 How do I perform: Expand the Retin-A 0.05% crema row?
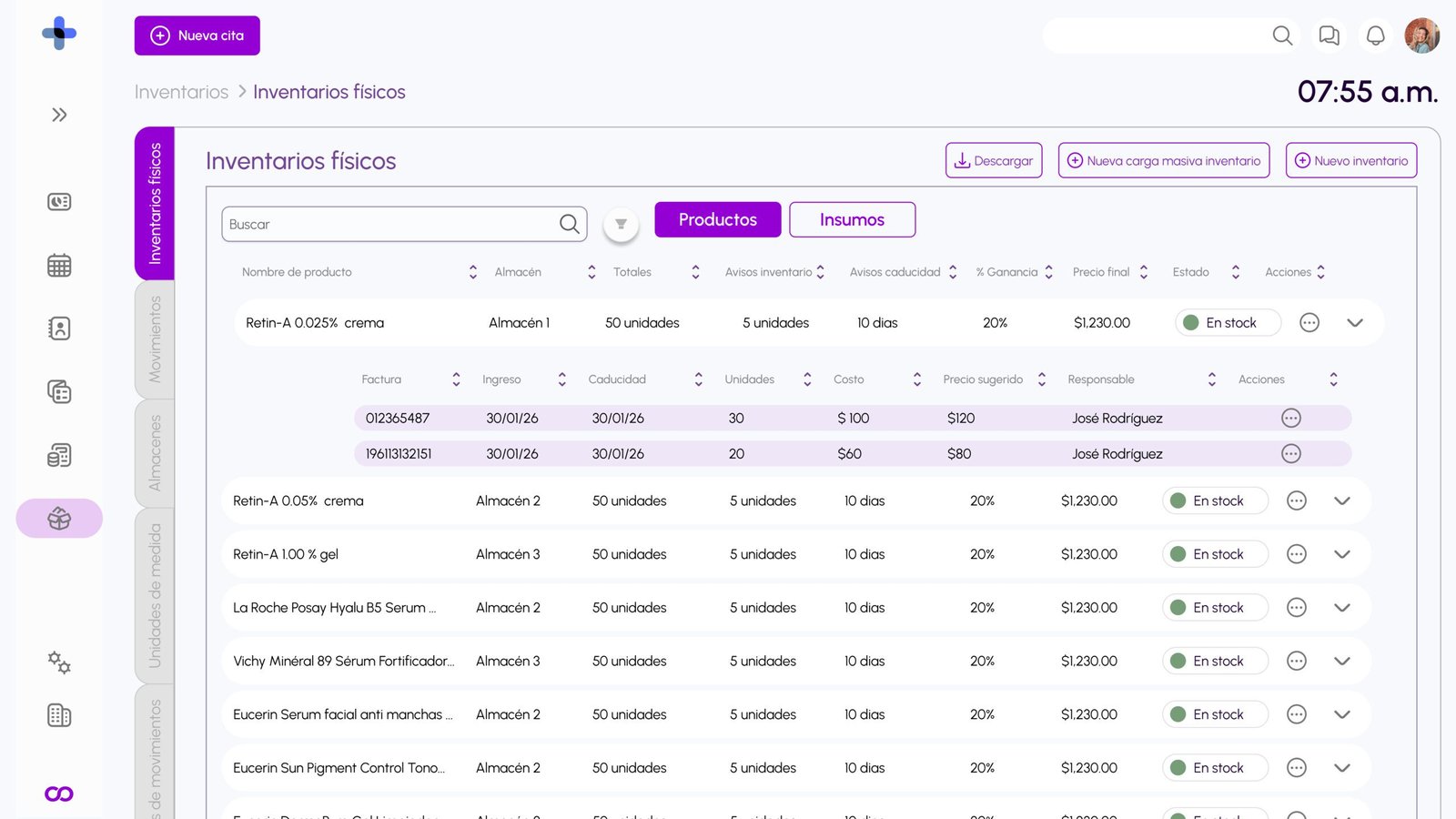[1341, 501]
